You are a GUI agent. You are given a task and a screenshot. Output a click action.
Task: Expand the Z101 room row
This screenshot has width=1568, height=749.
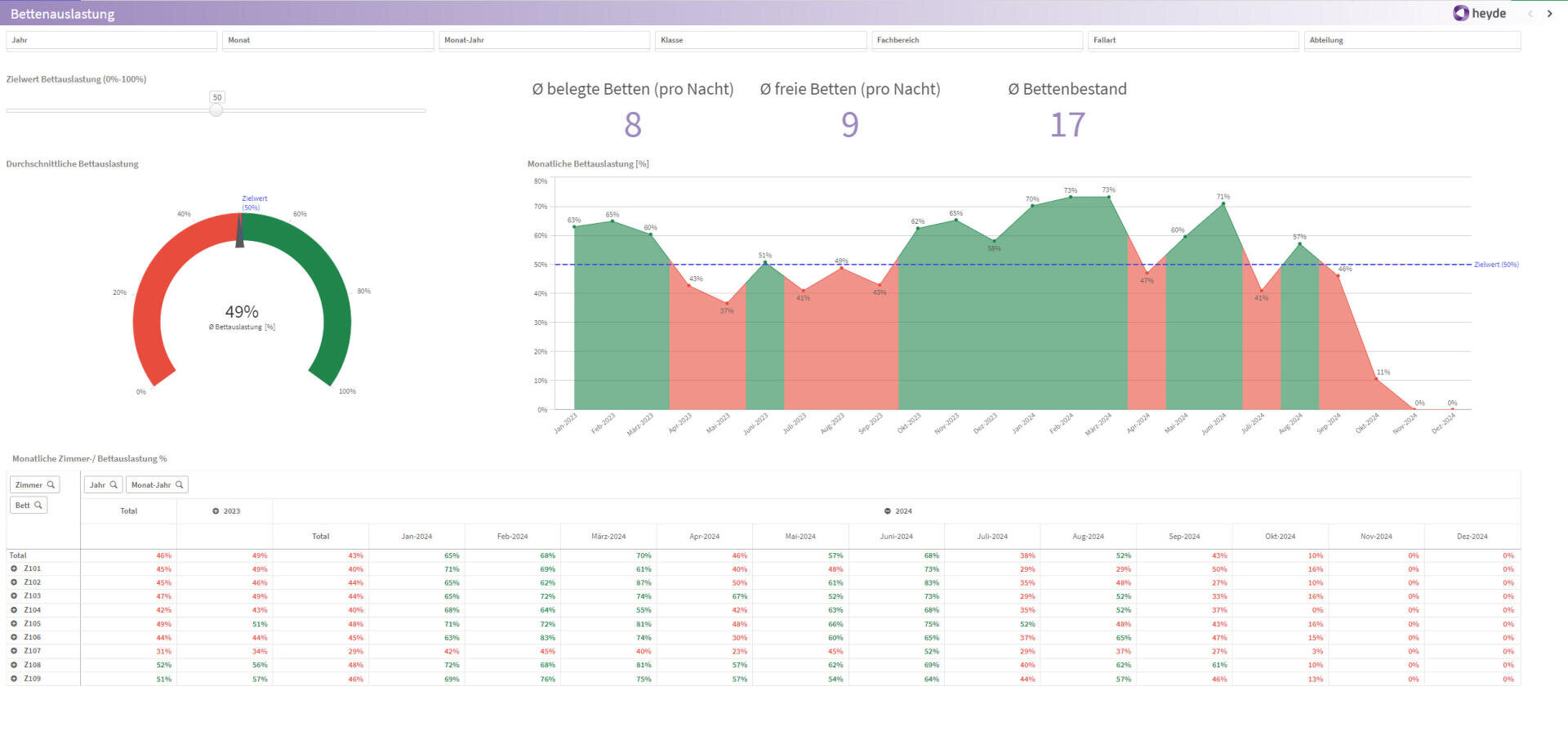15,568
